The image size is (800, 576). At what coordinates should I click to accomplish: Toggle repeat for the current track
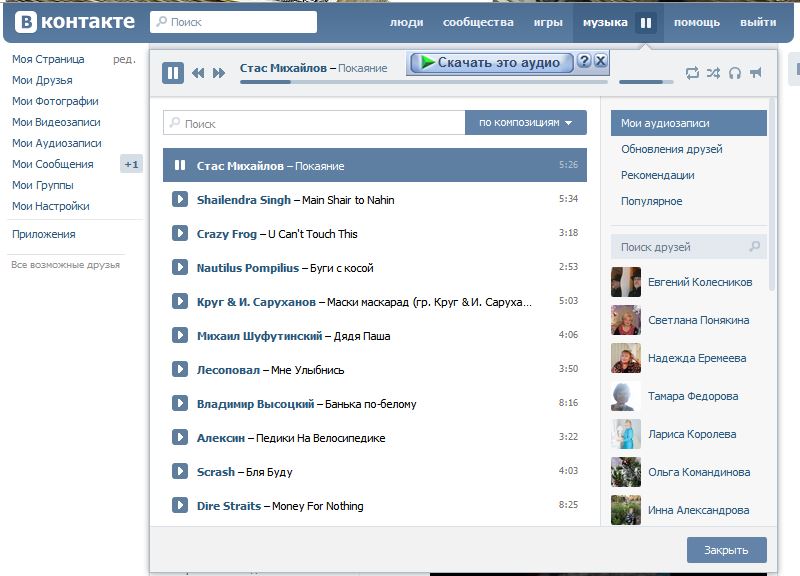pyautogui.click(x=692, y=73)
